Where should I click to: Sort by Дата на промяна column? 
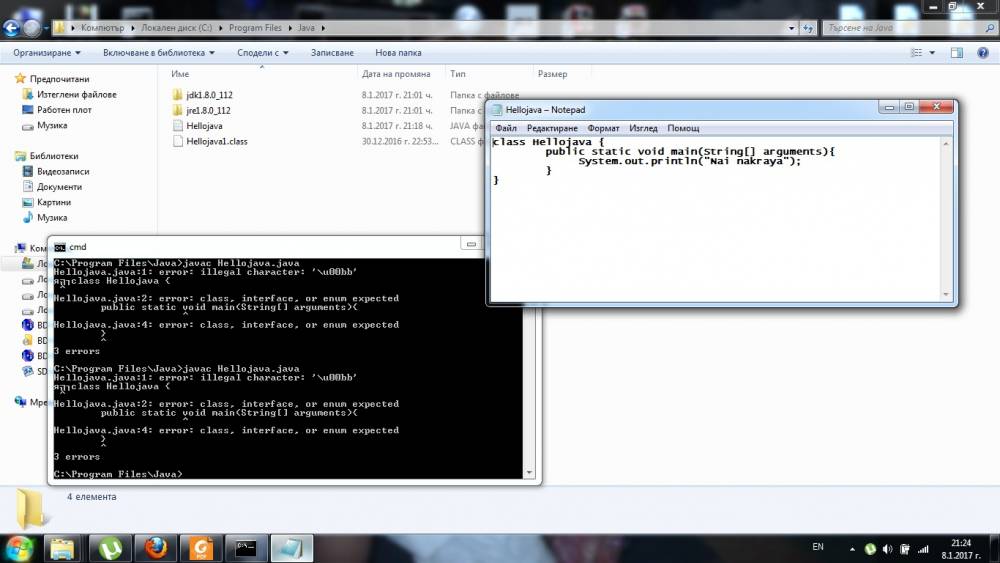coord(401,74)
